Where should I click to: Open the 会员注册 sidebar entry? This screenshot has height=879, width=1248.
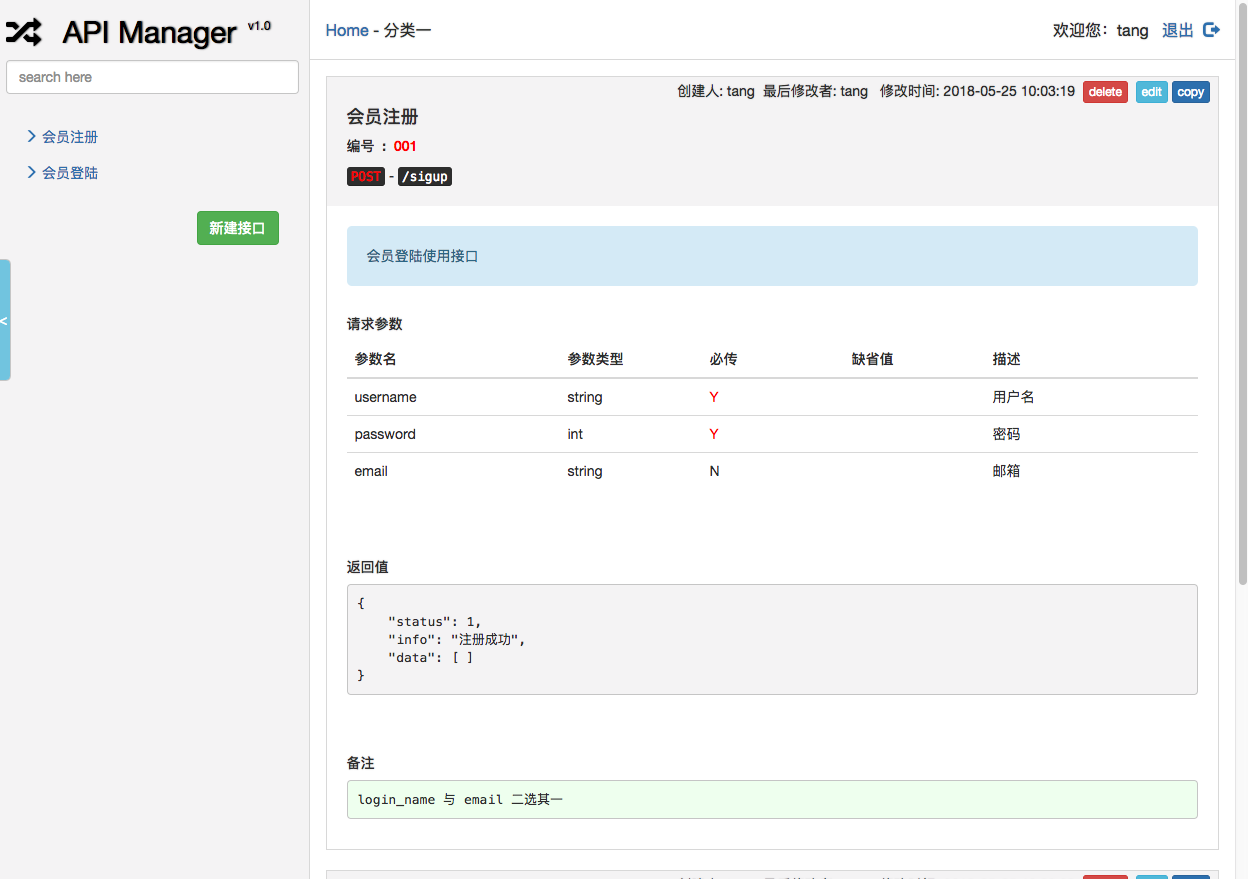[x=70, y=137]
